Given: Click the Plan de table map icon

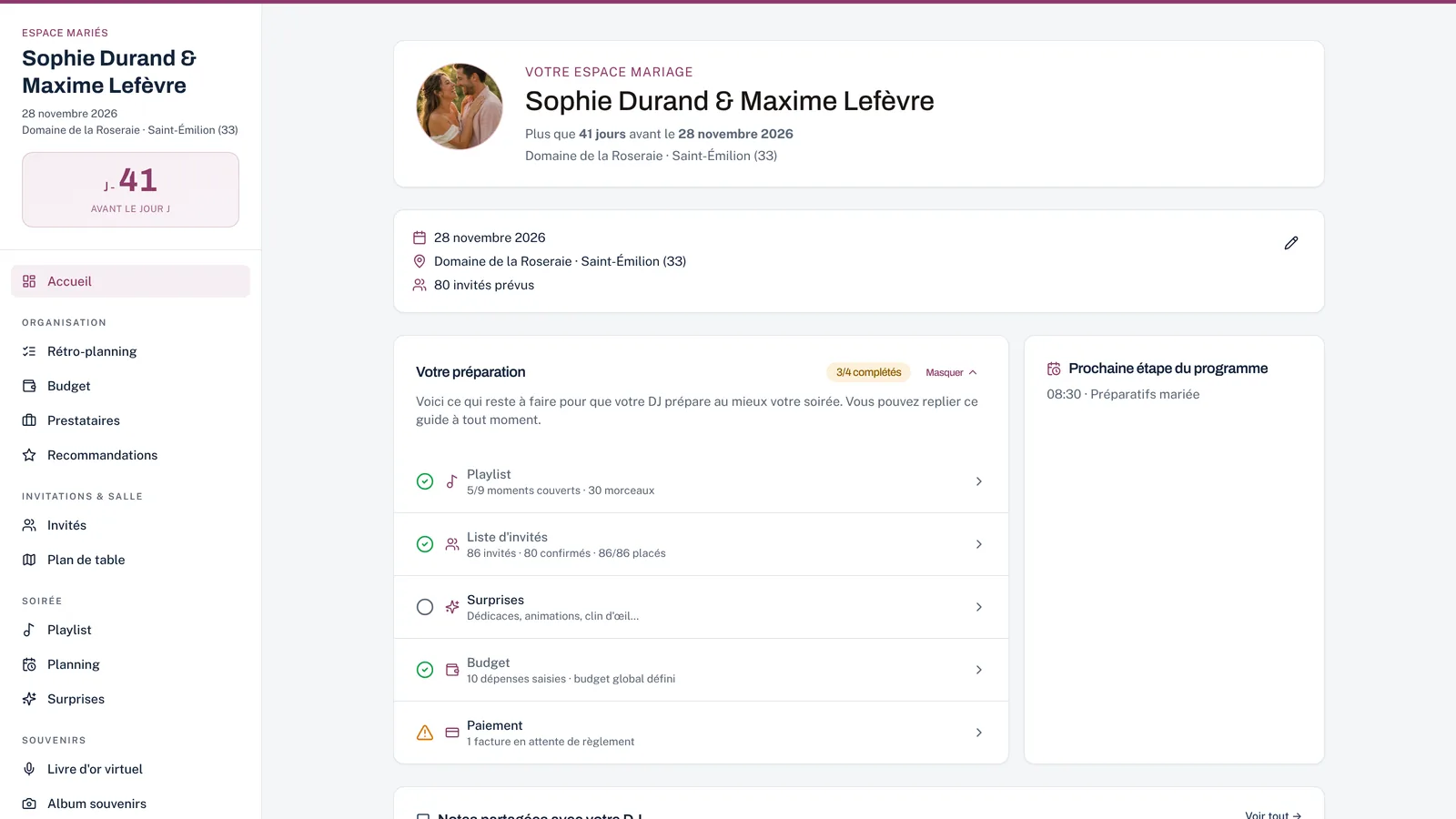Looking at the screenshot, I should coord(29,560).
